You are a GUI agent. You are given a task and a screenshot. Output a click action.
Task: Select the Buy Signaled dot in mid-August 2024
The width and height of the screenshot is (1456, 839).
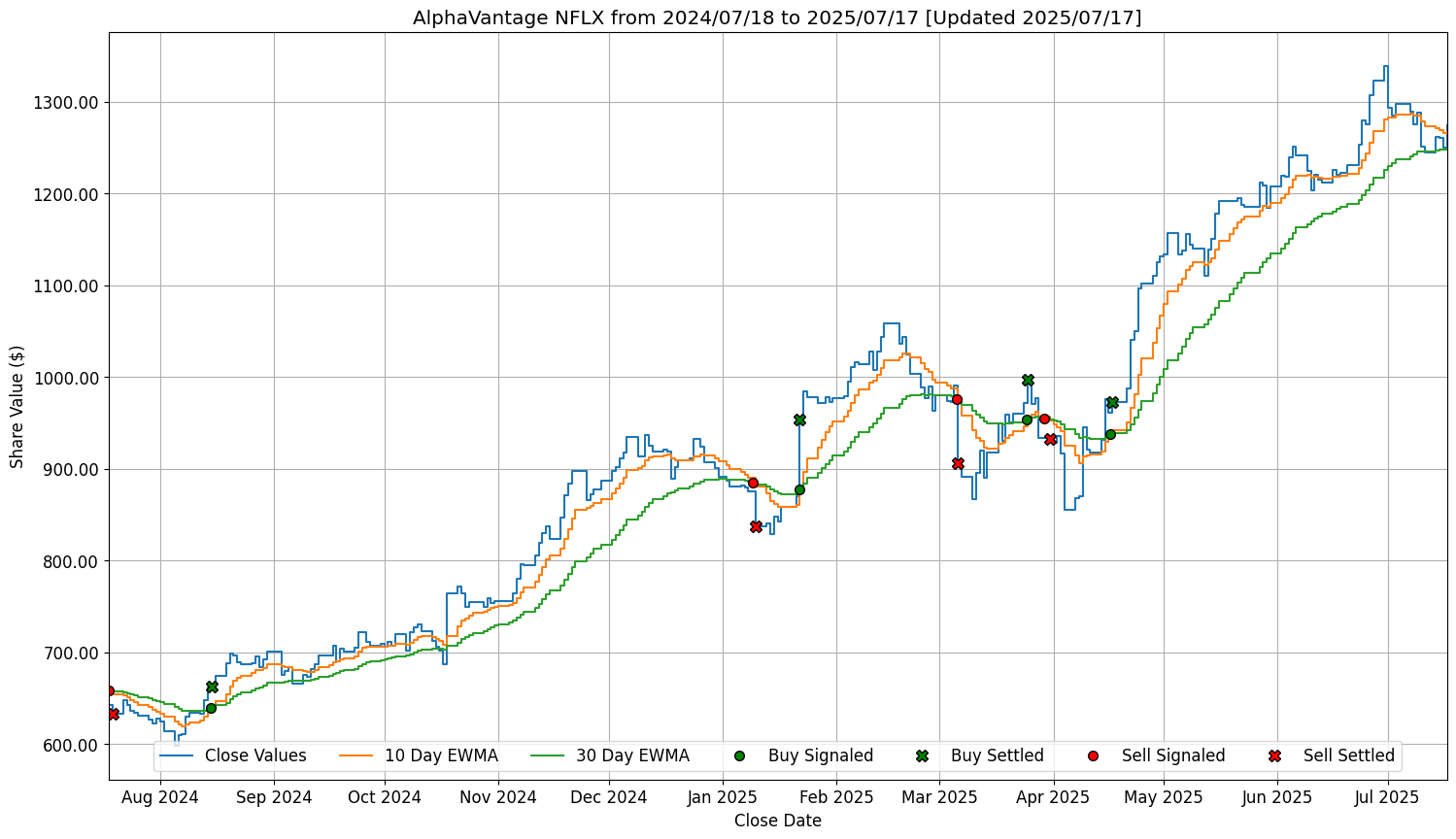click(211, 708)
